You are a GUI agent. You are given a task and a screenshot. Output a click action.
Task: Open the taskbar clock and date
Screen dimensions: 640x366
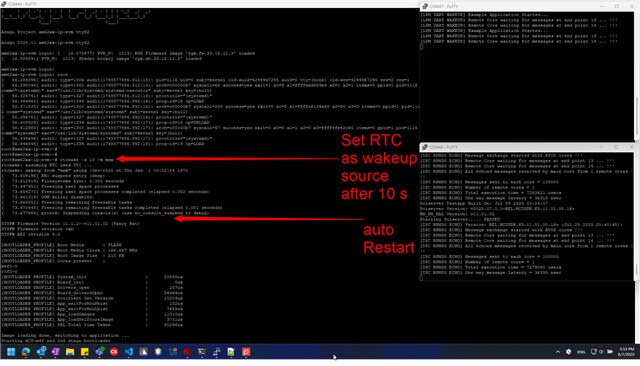click(x=627, y=352)
